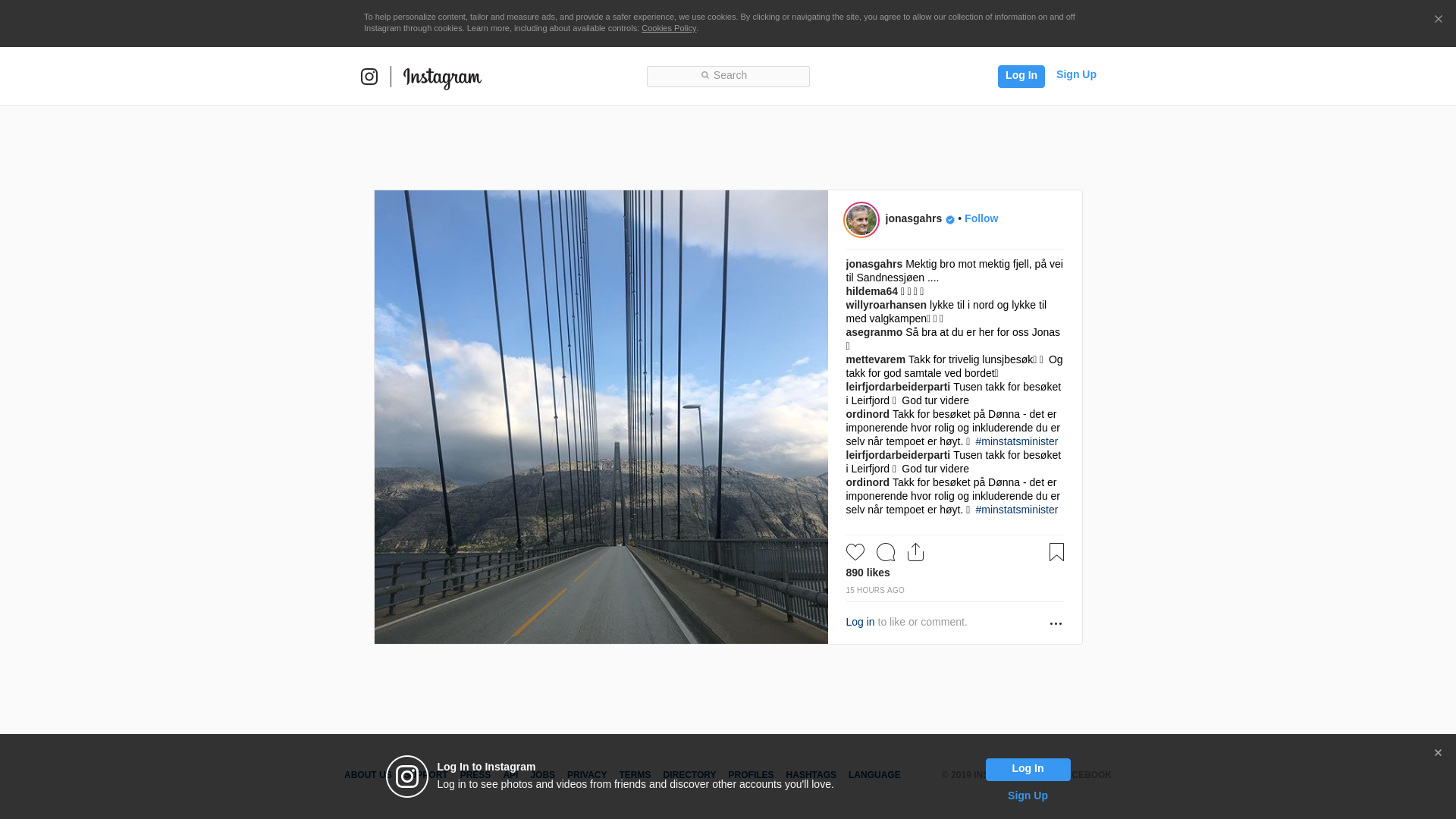The height and width of the screenshot is (819, 1456).
Task: Follow the jonasgahrs account
Action: [x=981, y=218]
